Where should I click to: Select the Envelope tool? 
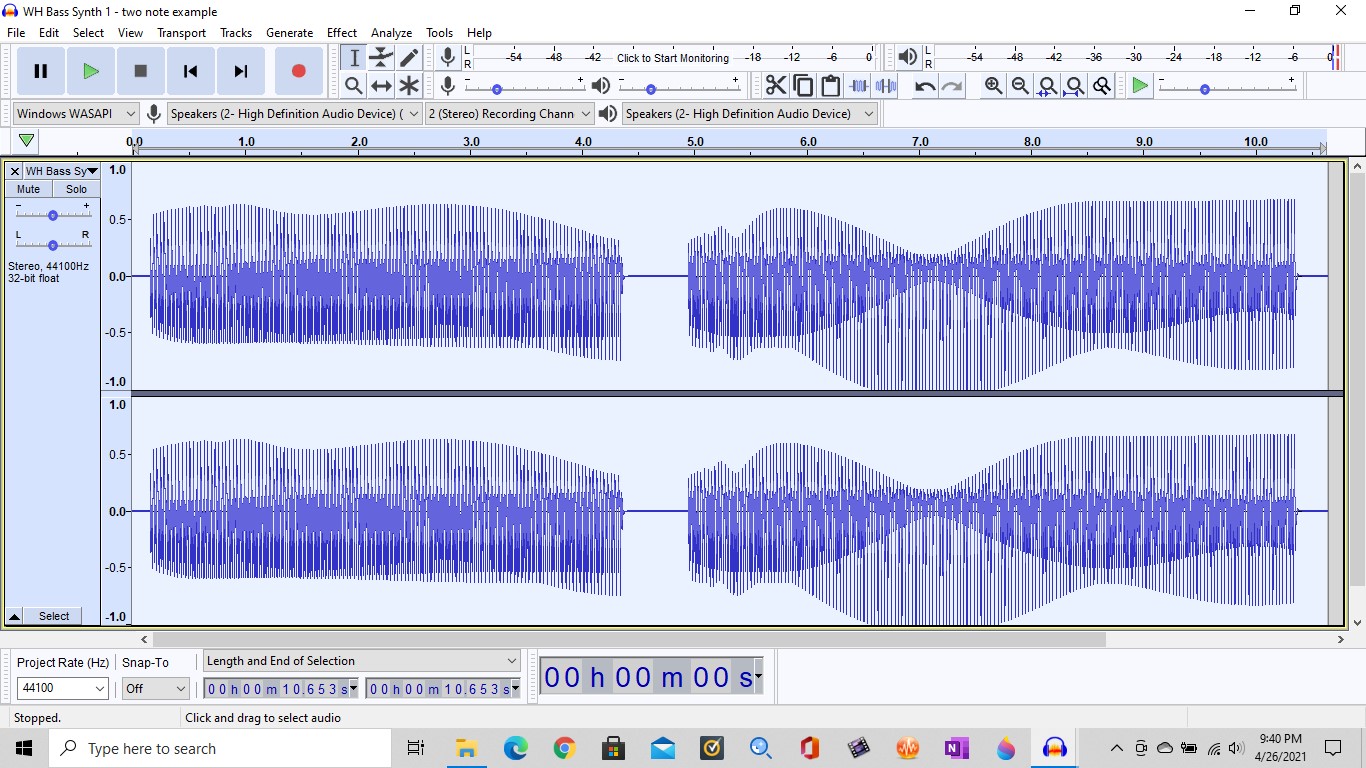[381, 58]
